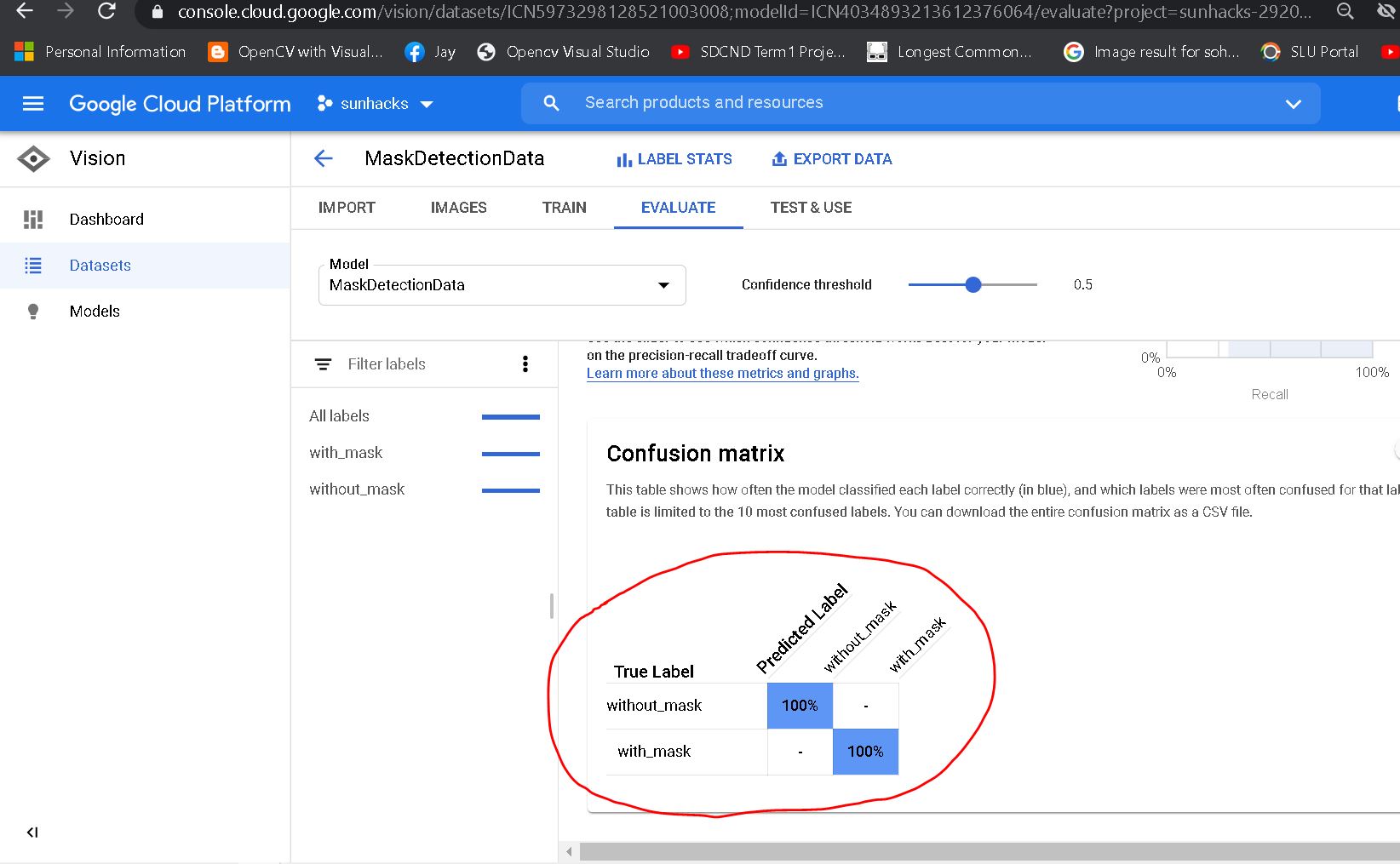Image resolution: width=1400 pixels, height=864 pixels.
Task: Open the Longest Common bookmark
Action: [x=949, y=52]
